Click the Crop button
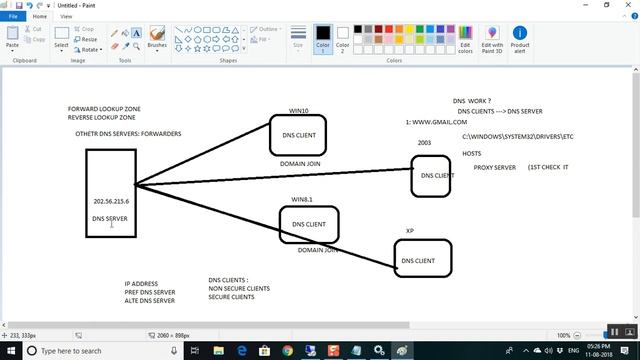640x360 pixels. (x=84, y=29)
